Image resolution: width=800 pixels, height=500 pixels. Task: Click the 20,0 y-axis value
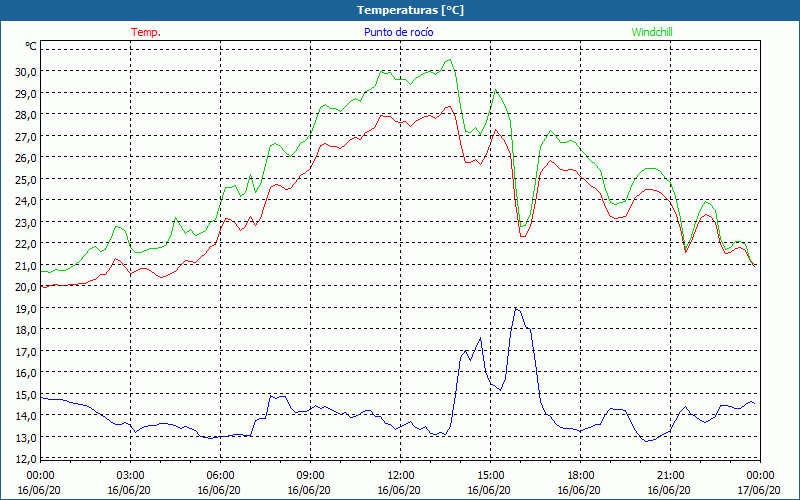pyautogui.click(x=26, y=287)
